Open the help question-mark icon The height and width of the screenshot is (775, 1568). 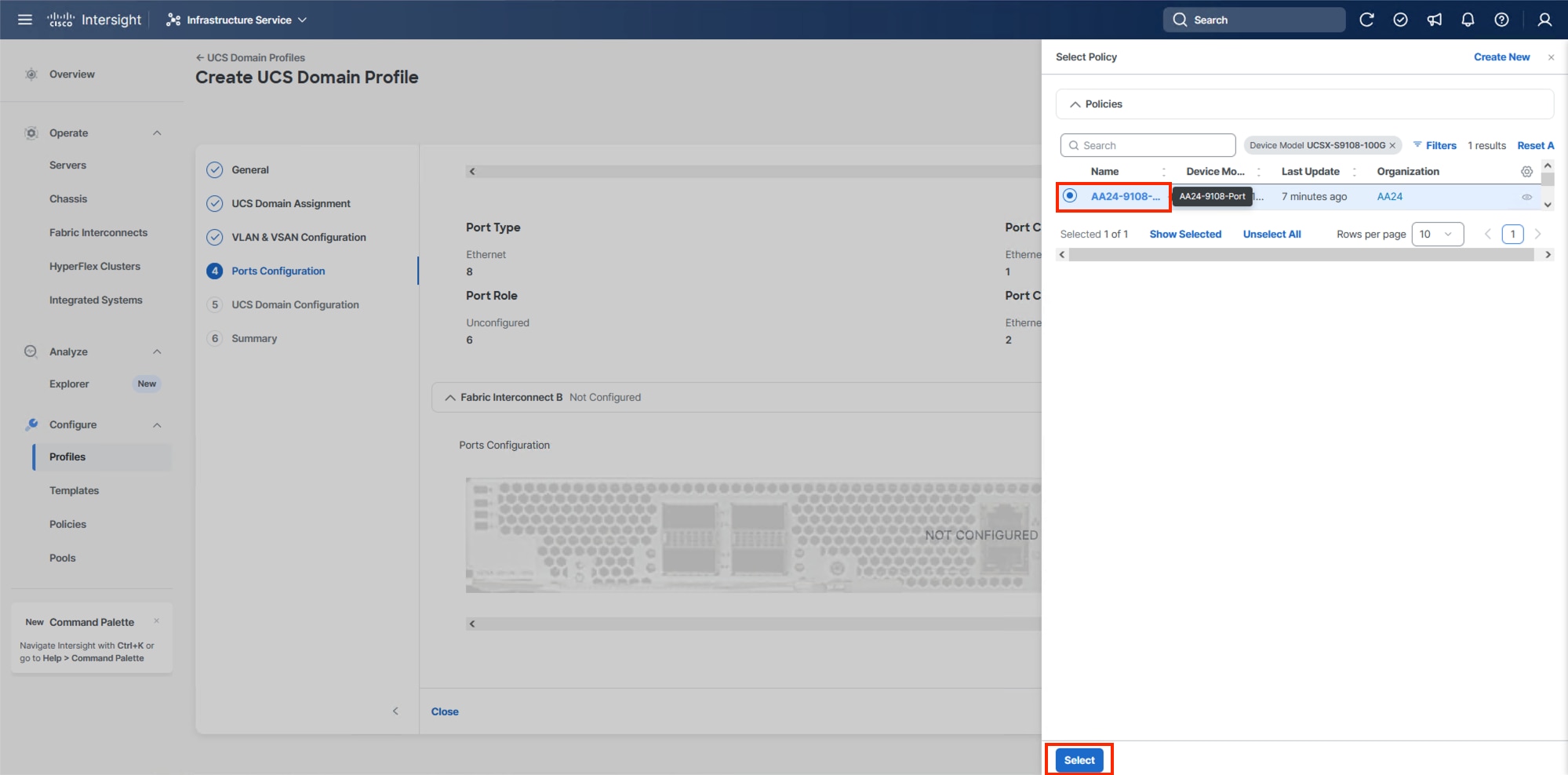1501,19
